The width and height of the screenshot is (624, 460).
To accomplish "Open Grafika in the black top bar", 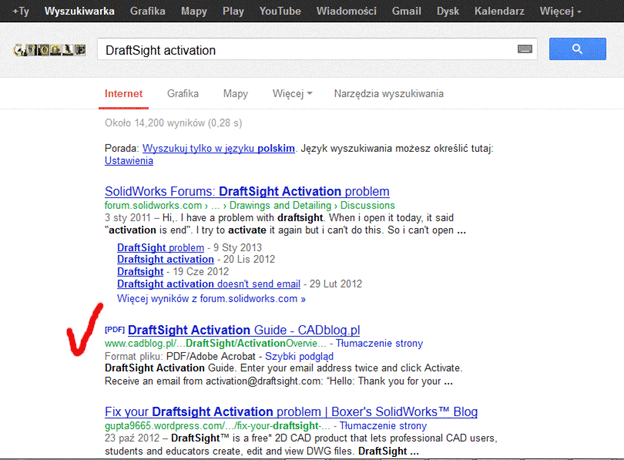I will (x=148, y=11).
